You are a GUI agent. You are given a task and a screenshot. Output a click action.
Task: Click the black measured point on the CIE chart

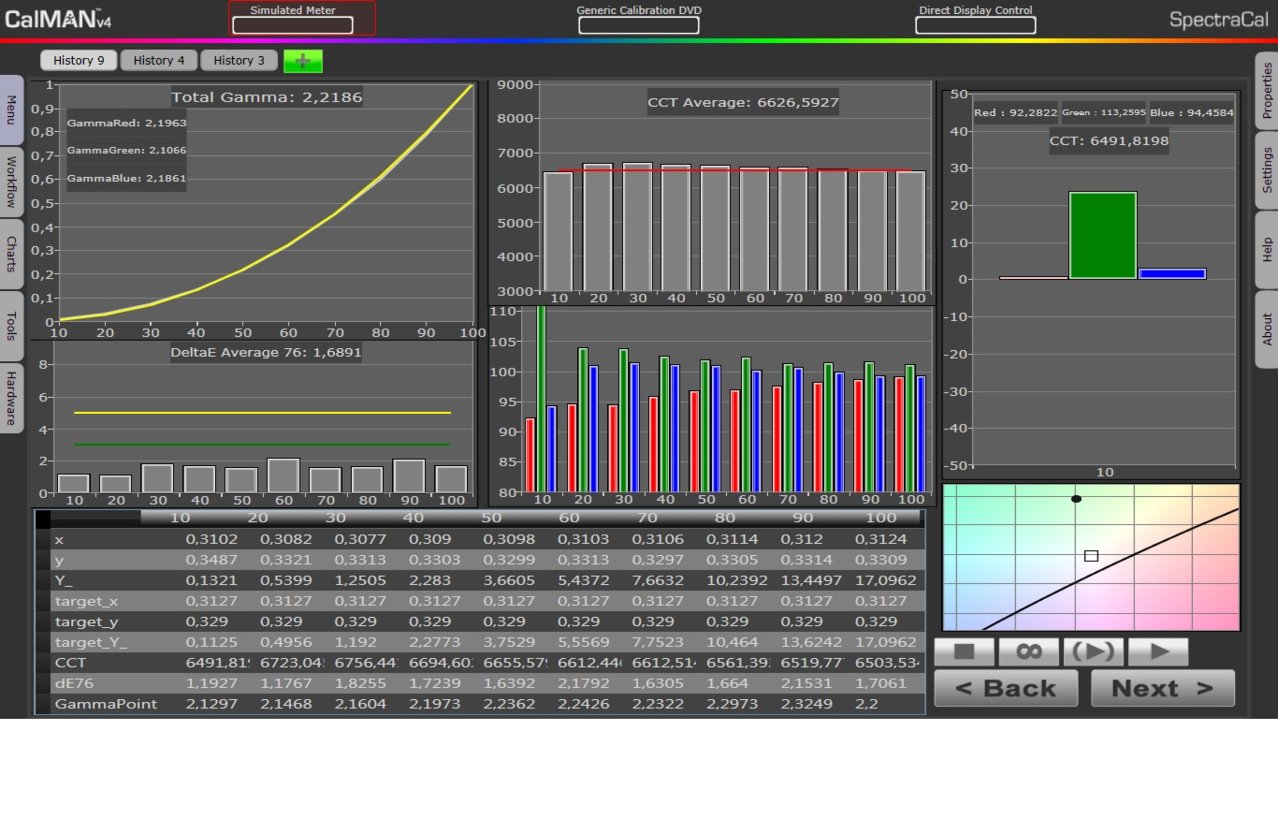pyautogui.click(x=1076, y=498)
